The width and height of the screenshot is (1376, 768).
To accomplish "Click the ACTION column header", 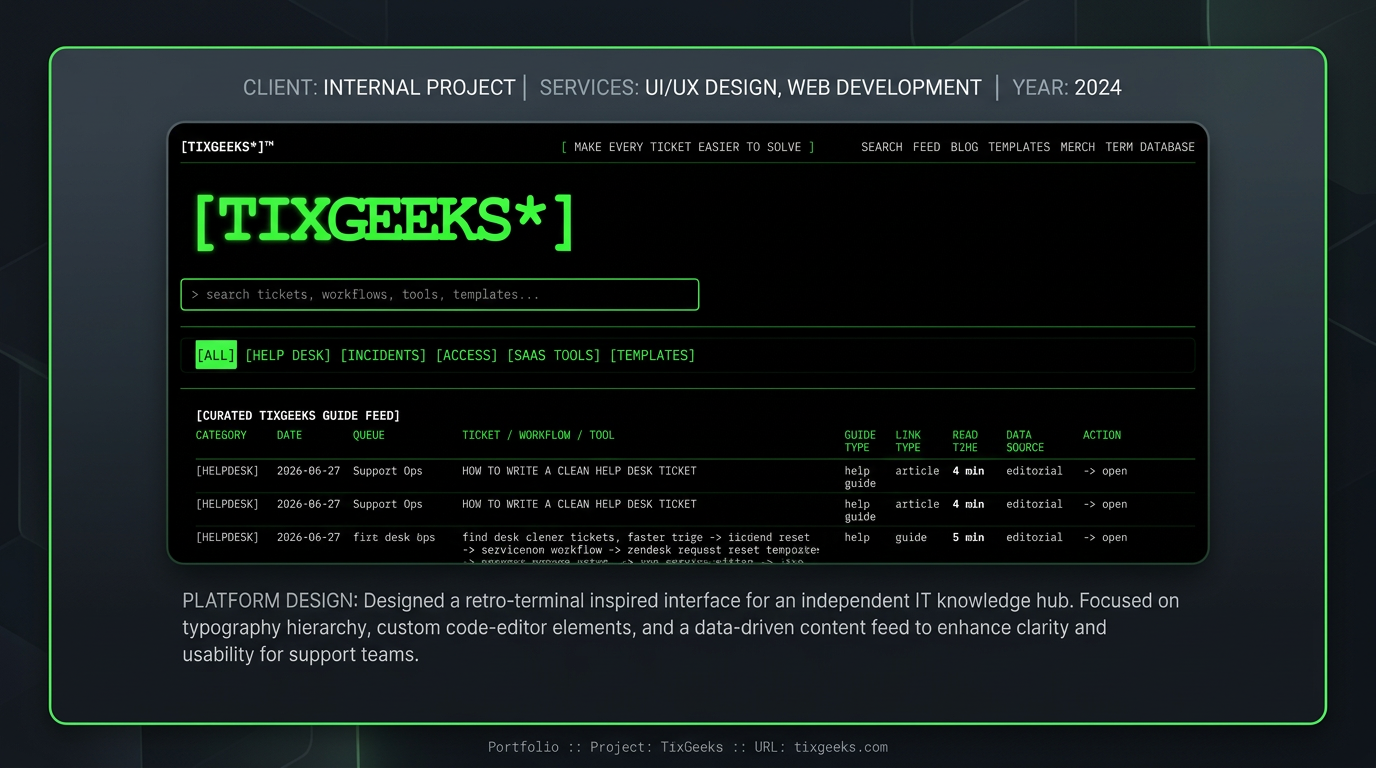I will 1102,435.
